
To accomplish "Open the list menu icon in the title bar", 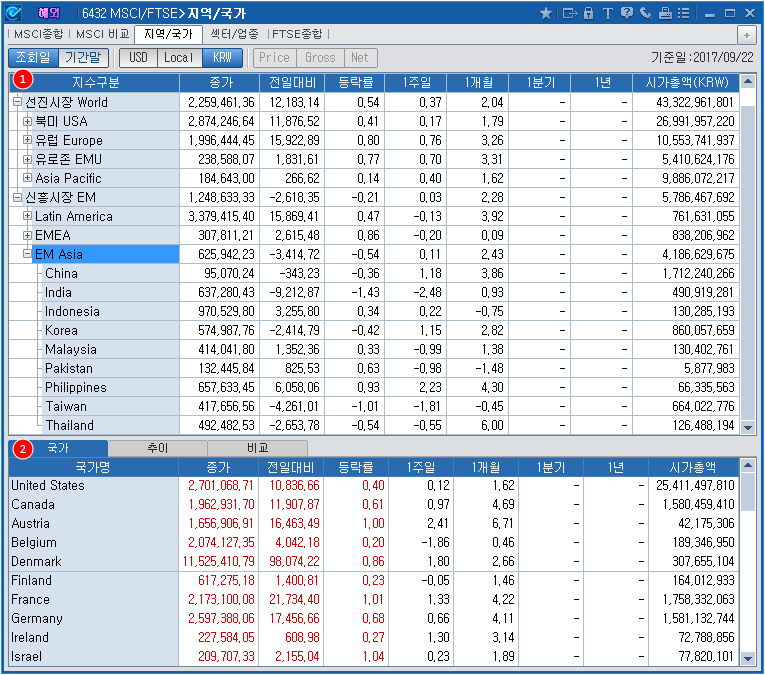I will pos(684,13).
